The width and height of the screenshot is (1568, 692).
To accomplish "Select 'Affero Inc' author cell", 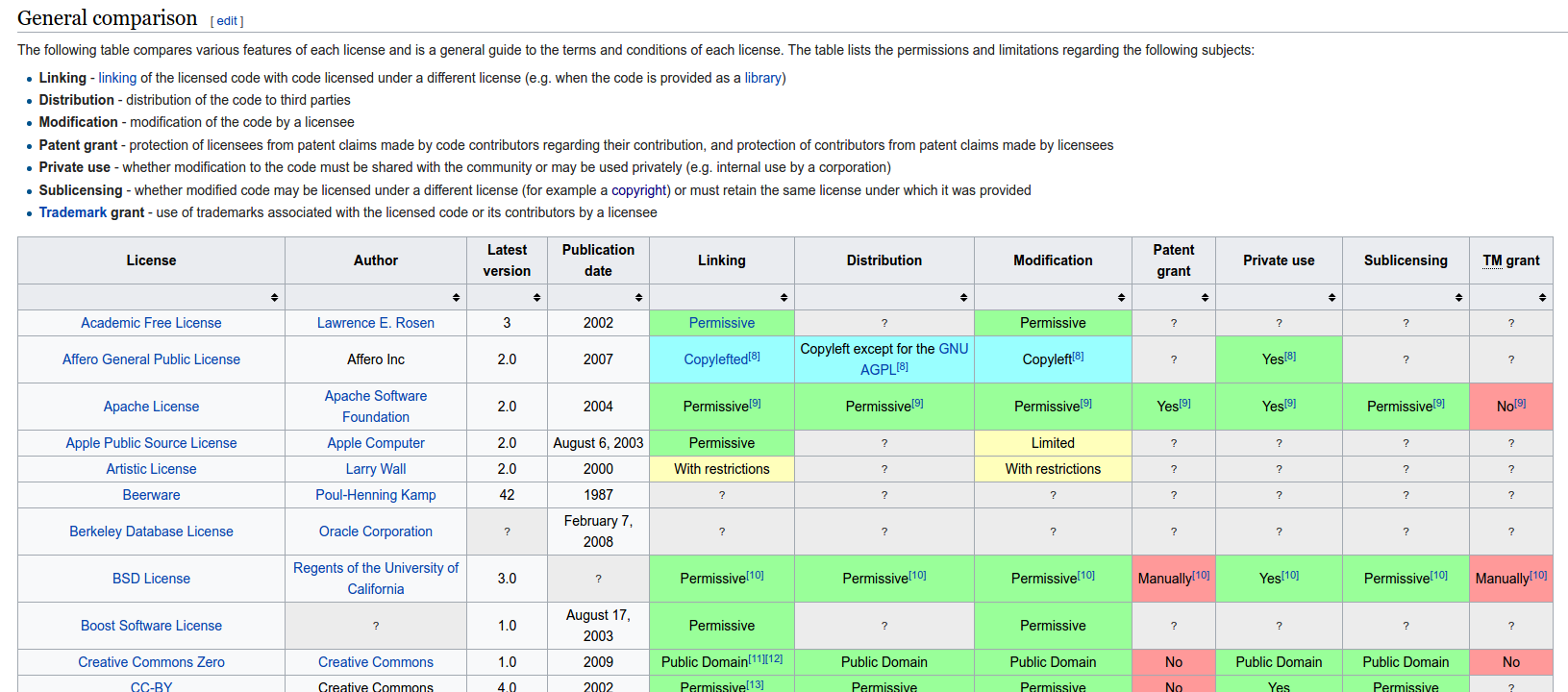I will tap(376, 359).
